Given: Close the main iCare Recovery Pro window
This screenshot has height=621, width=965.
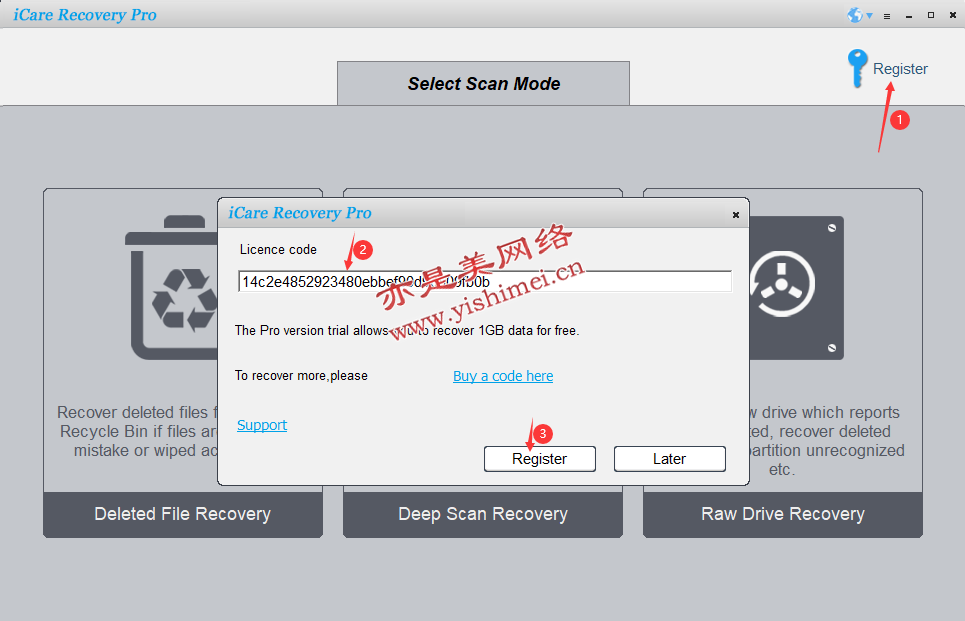Looking at the screenshot, I should [x=953, y=15].
